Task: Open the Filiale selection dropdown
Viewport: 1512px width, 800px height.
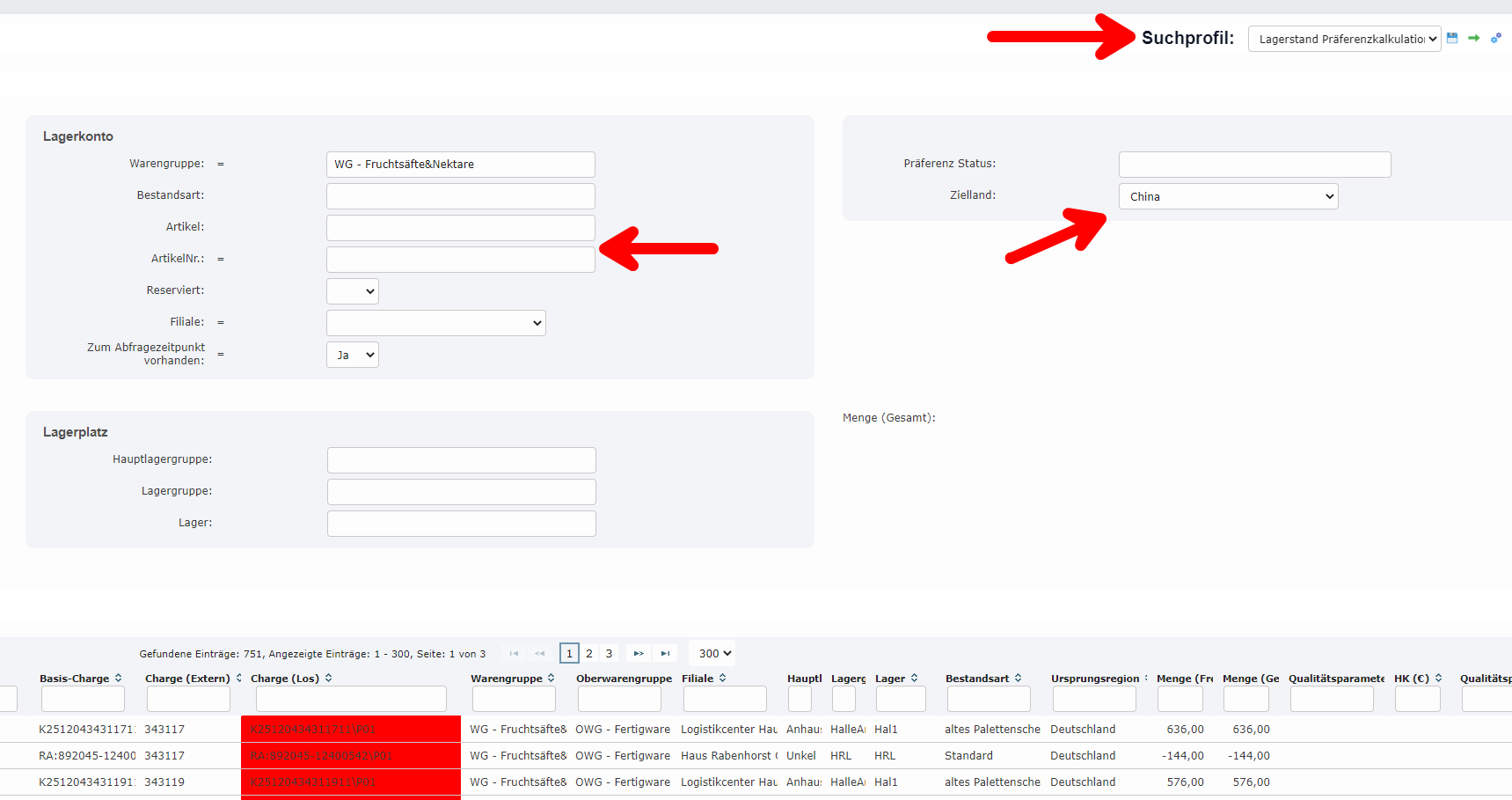Action: [x=435, y=322]
